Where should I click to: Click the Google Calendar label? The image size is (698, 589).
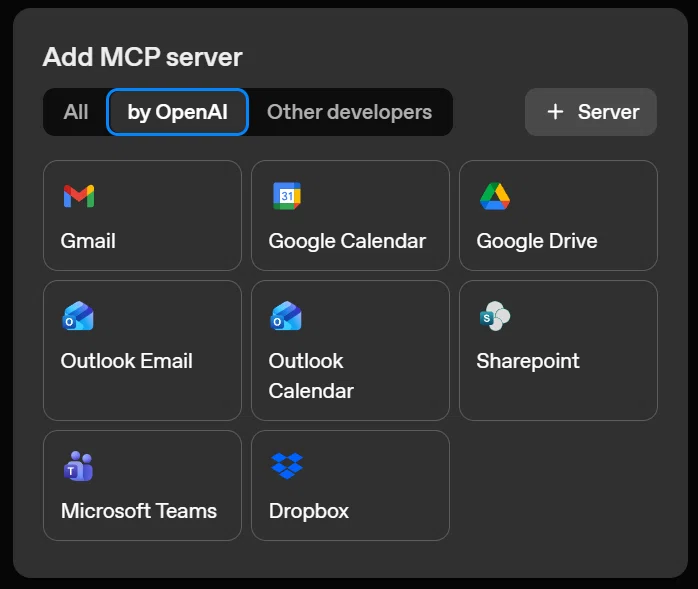347,242
